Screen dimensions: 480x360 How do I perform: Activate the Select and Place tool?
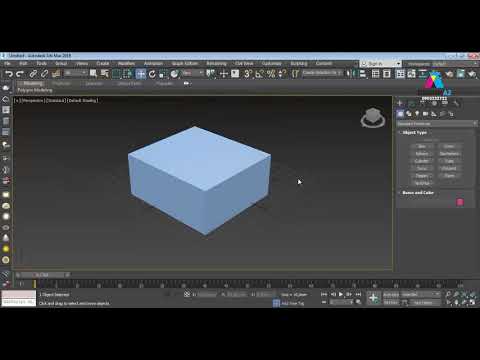pyautogui.click(x=174, y=74)
